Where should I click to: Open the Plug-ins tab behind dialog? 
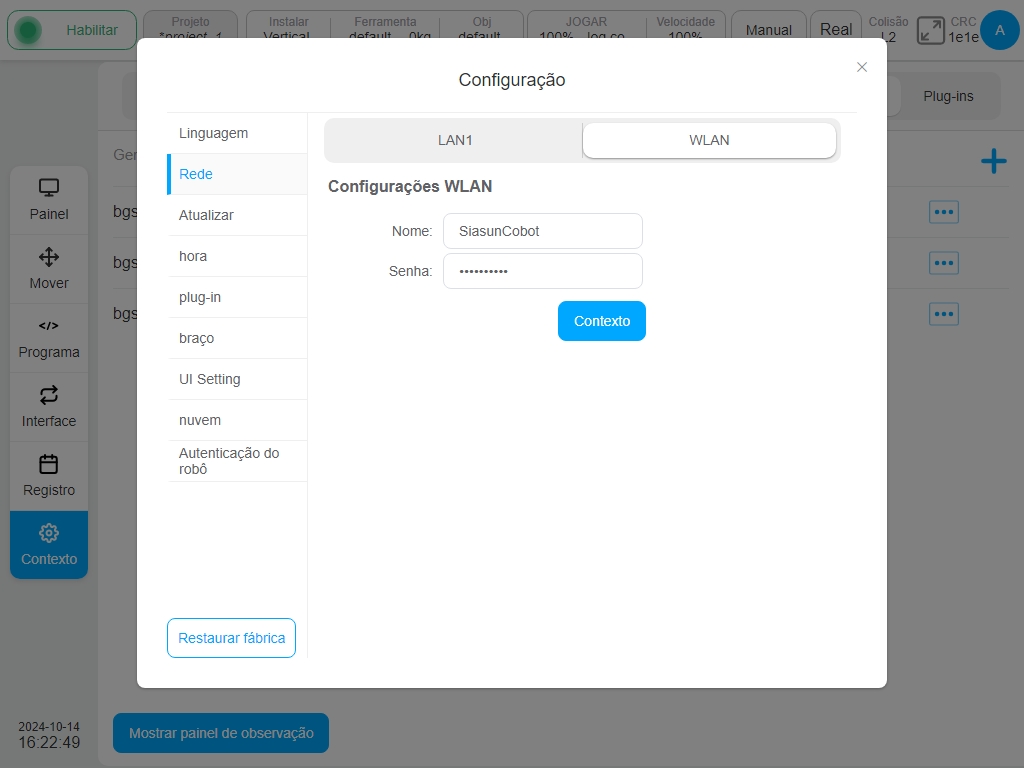pos(948,96)
